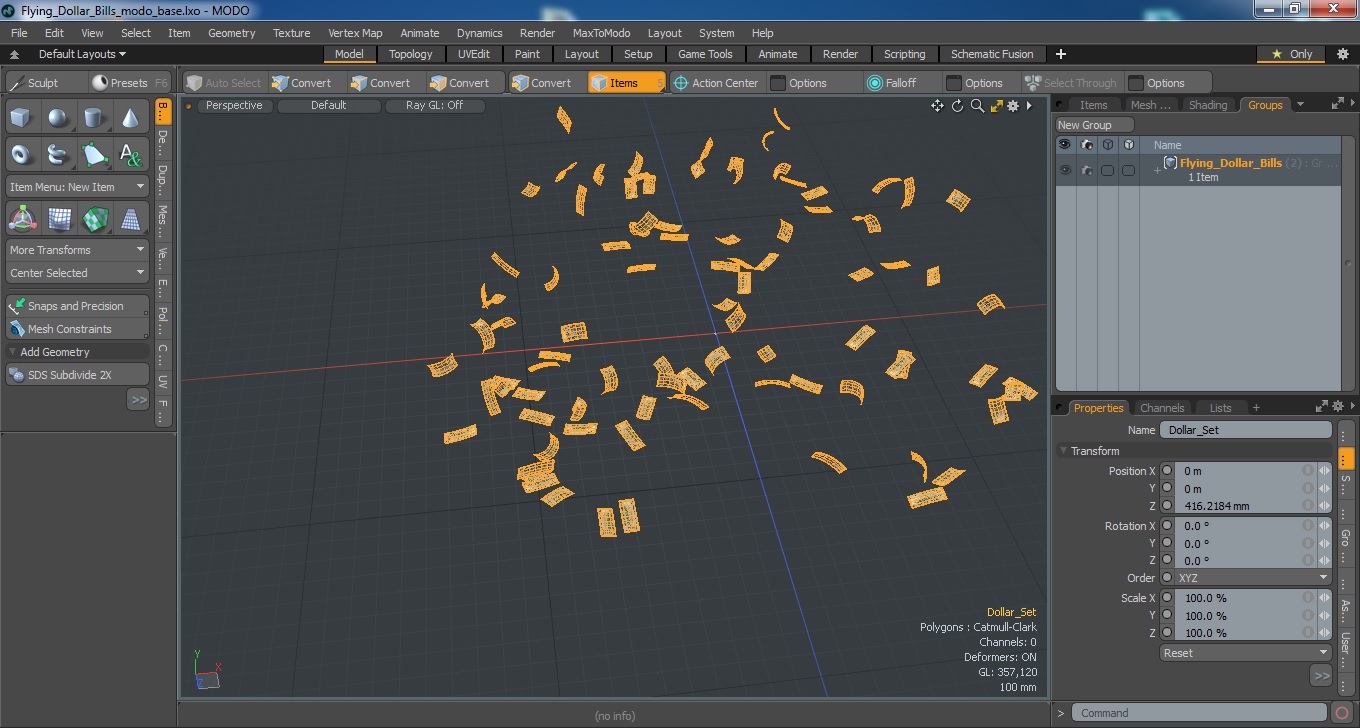Switch to the Topology tab
This screenshot has width=1360, height=728.
tap(411, 54)
